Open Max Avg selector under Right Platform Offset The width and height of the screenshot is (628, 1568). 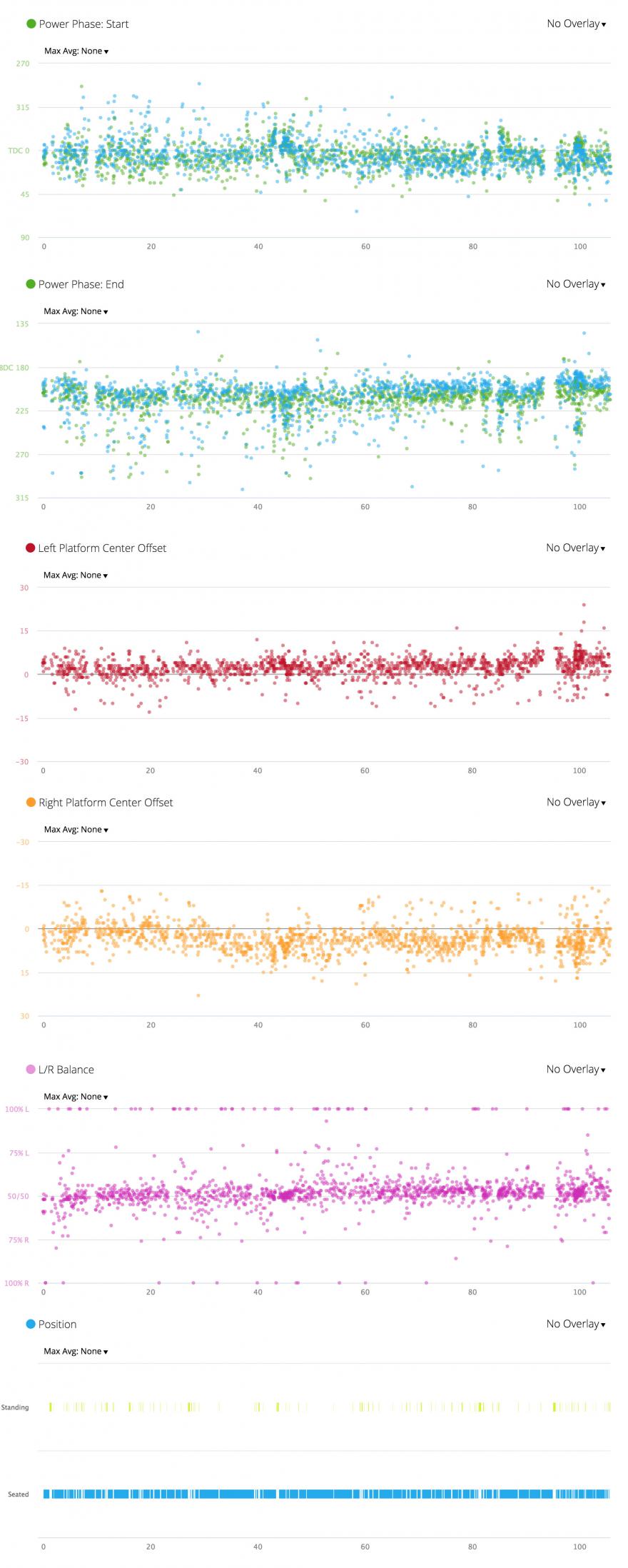point(76,830)
